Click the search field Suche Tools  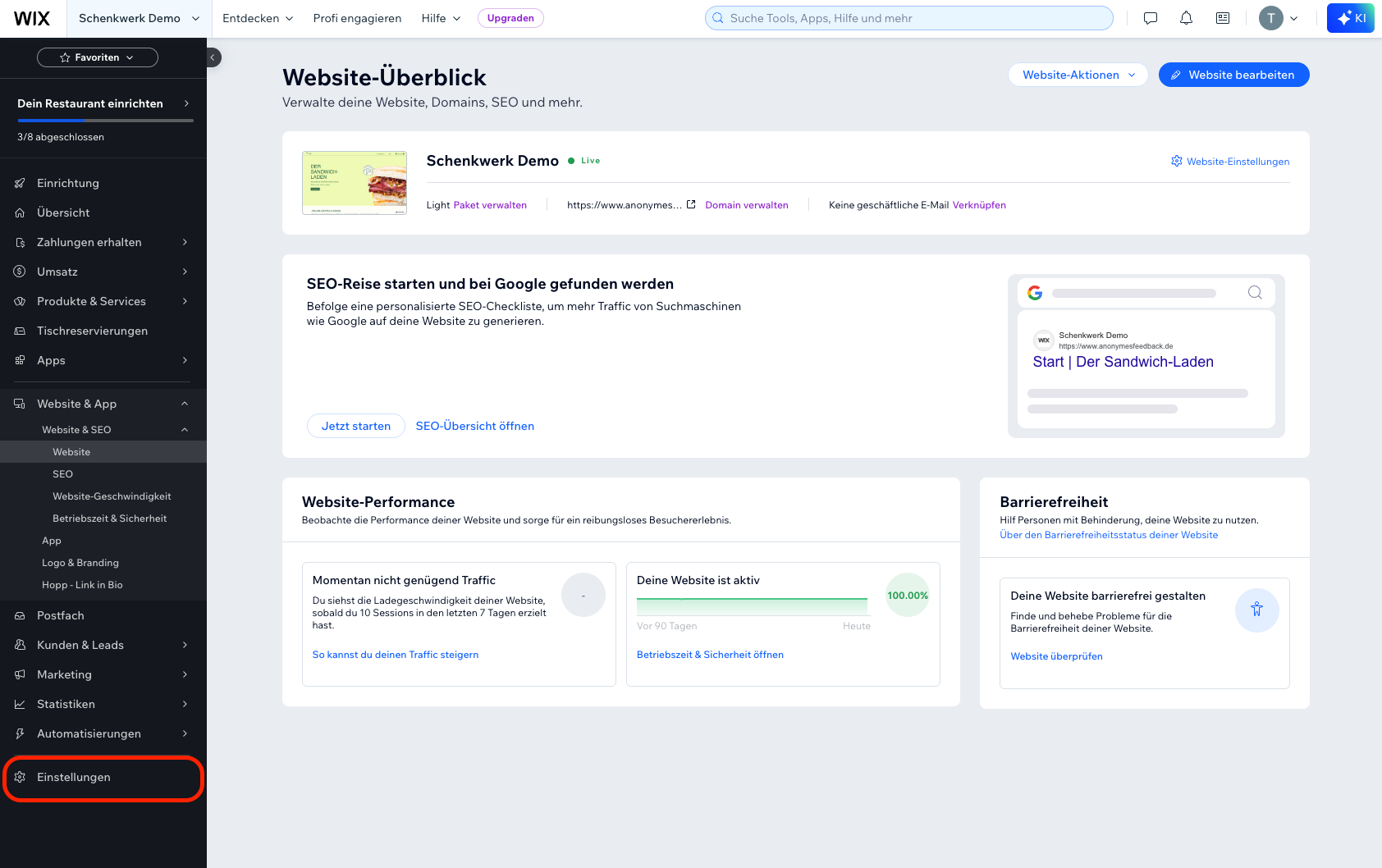[x=909, y=18]
